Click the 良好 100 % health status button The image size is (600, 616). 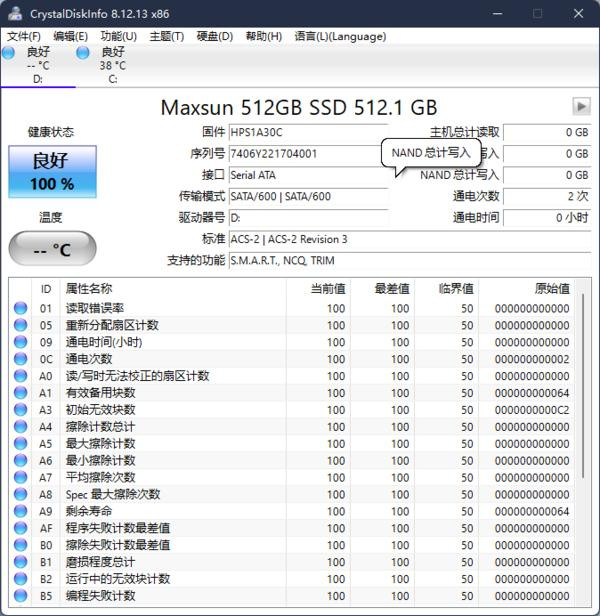(x=52, y=171)
